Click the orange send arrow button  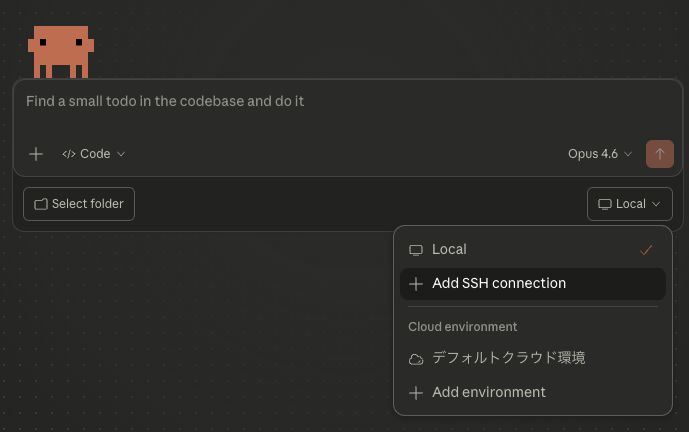[660, 154]
